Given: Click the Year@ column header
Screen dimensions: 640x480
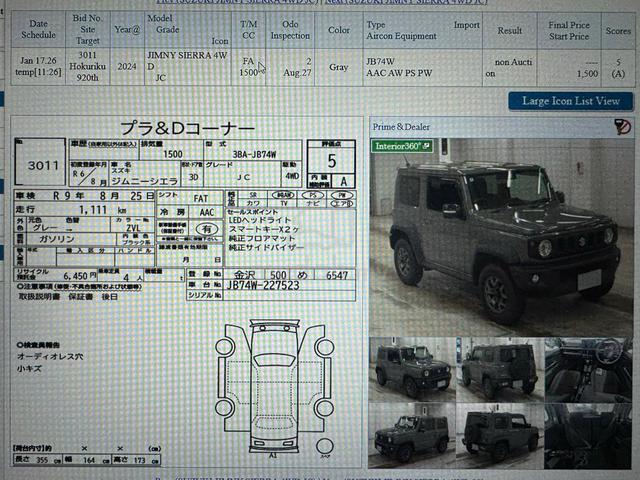Looking at the screenshot, I should (x=127, y=29).
